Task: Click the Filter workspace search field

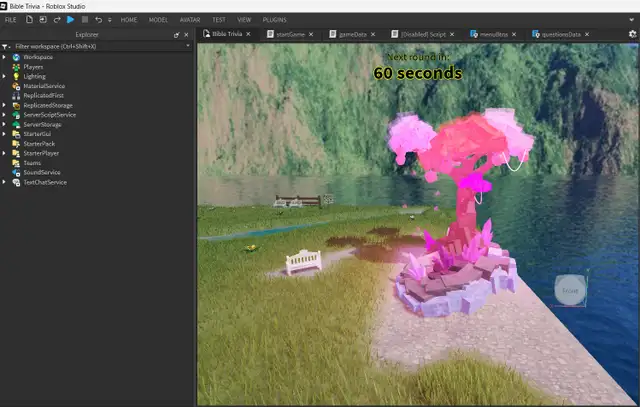Action: 98,47
